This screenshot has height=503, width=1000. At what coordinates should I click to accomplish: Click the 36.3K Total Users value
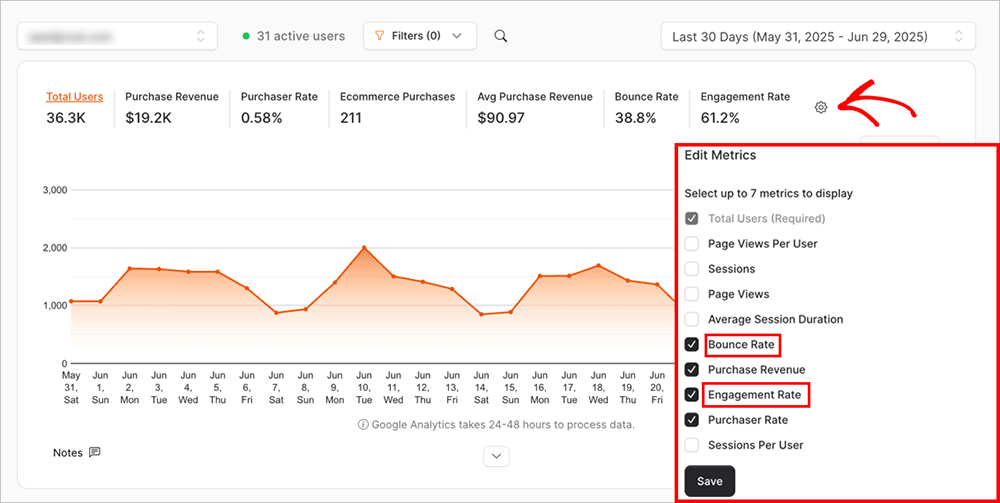[x=64, y=118]
